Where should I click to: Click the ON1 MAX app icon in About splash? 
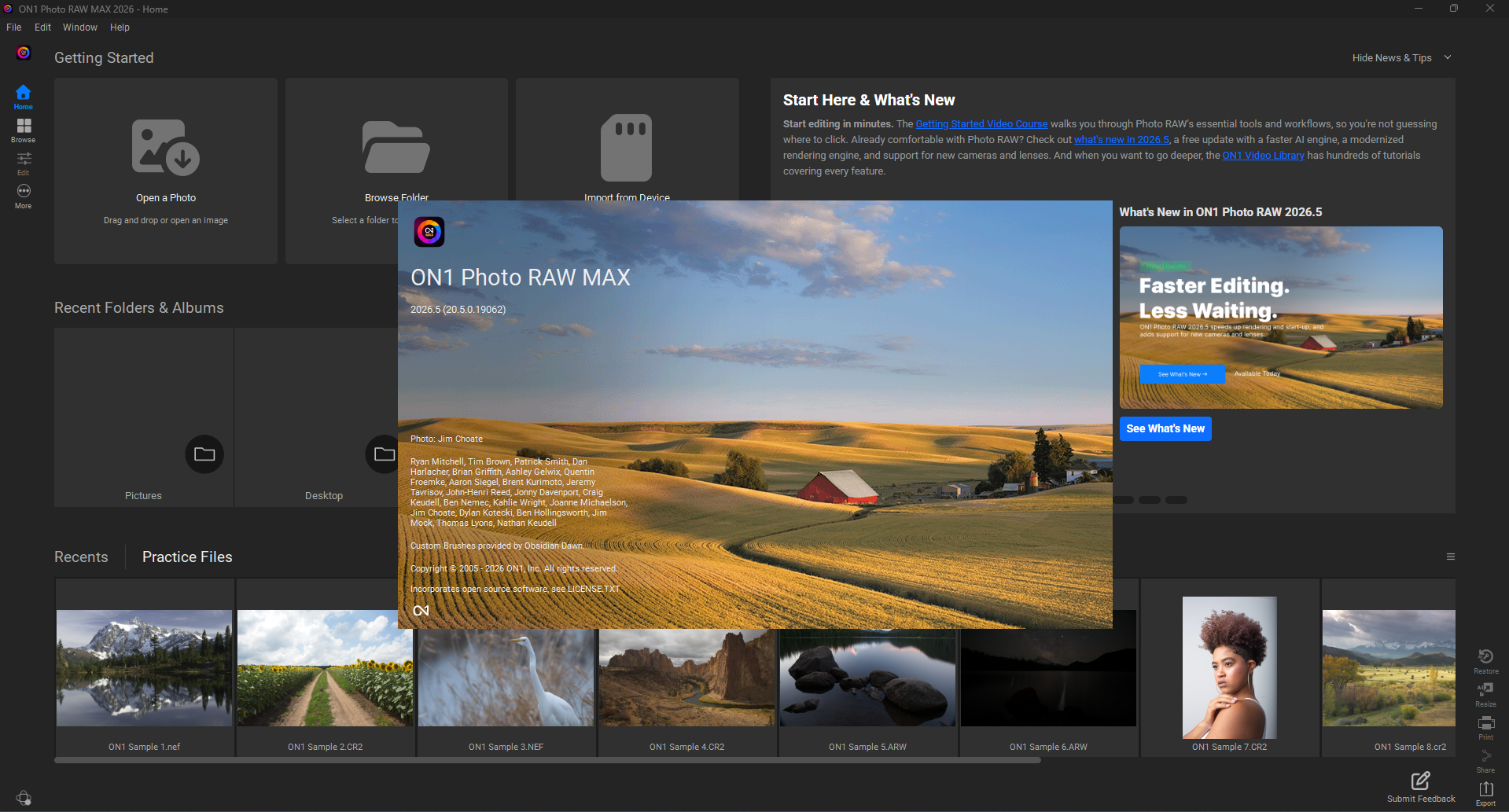tap(429, 232)
